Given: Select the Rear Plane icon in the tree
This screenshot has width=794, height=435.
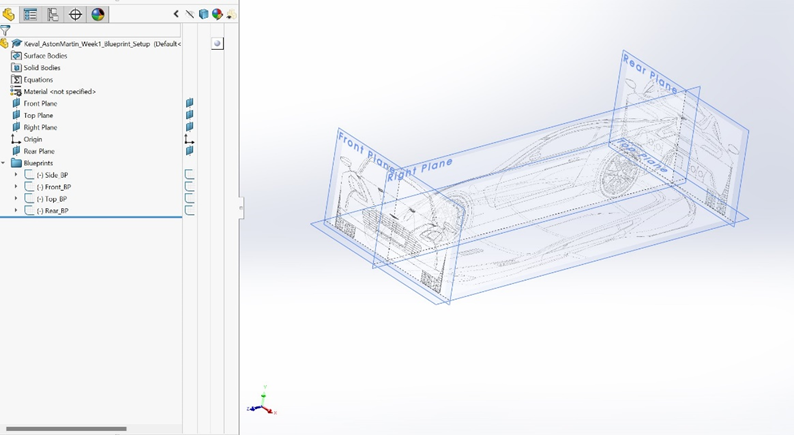Looking at the screenshot, I should pyautogui.click(x=16, y=151).
